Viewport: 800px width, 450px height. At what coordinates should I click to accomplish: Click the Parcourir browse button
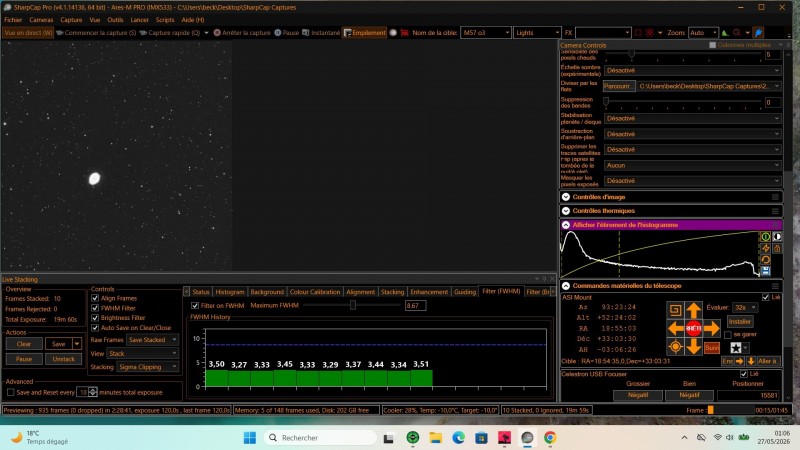pyautogui.click(x=619, y=86)
